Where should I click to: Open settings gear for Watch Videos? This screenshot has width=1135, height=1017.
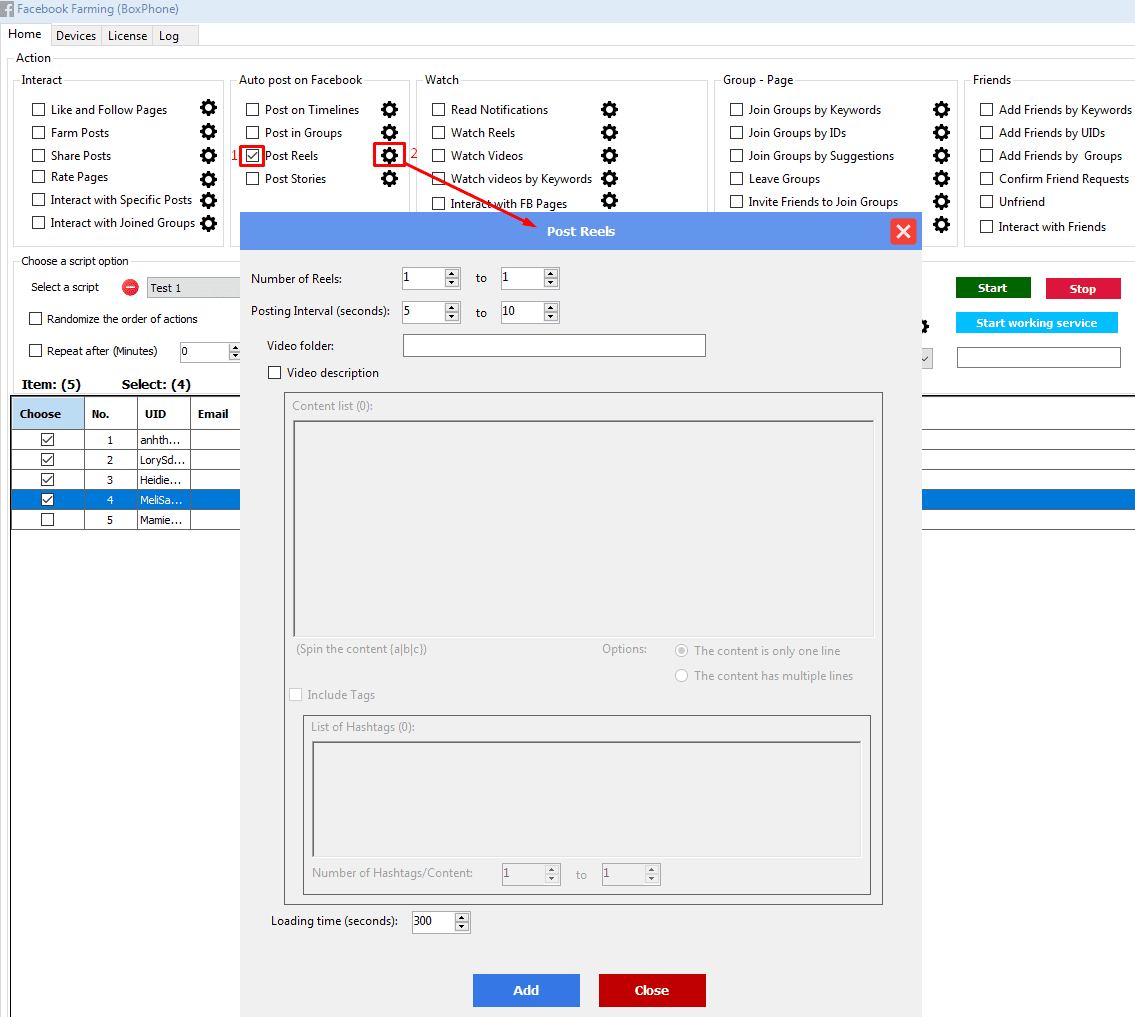609,156
